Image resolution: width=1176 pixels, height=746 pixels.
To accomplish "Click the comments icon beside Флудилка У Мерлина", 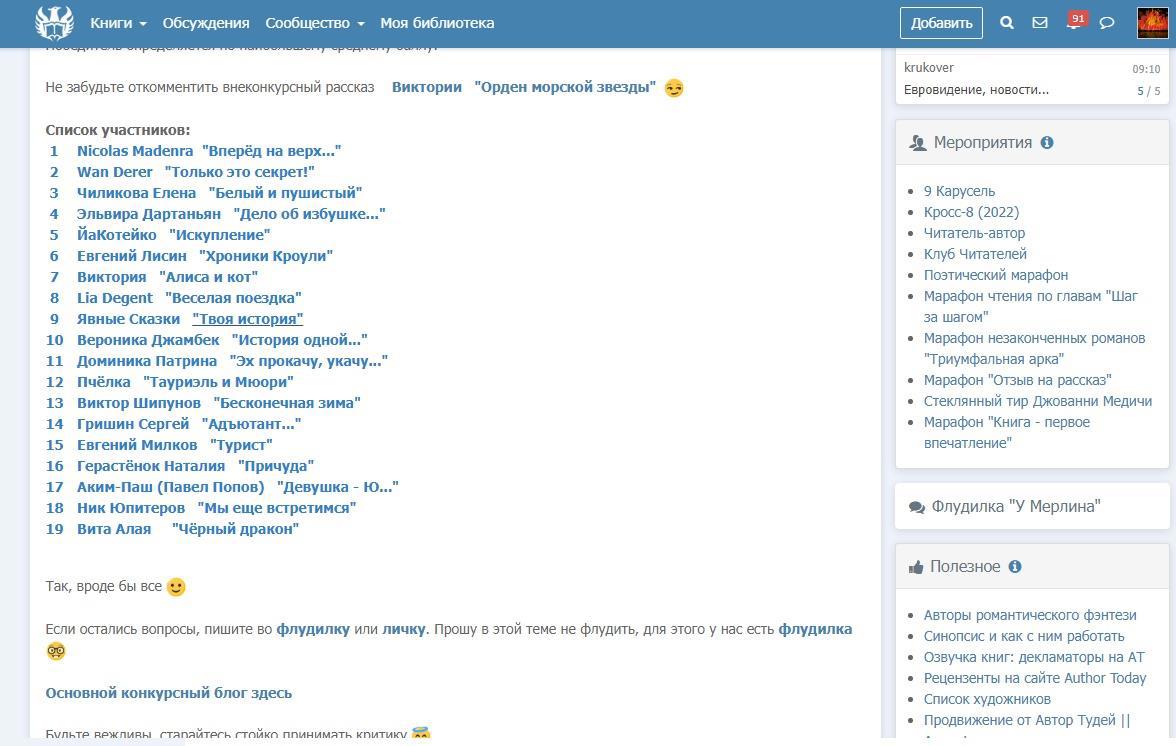I will pyautogui.click(x=916, y=507).
